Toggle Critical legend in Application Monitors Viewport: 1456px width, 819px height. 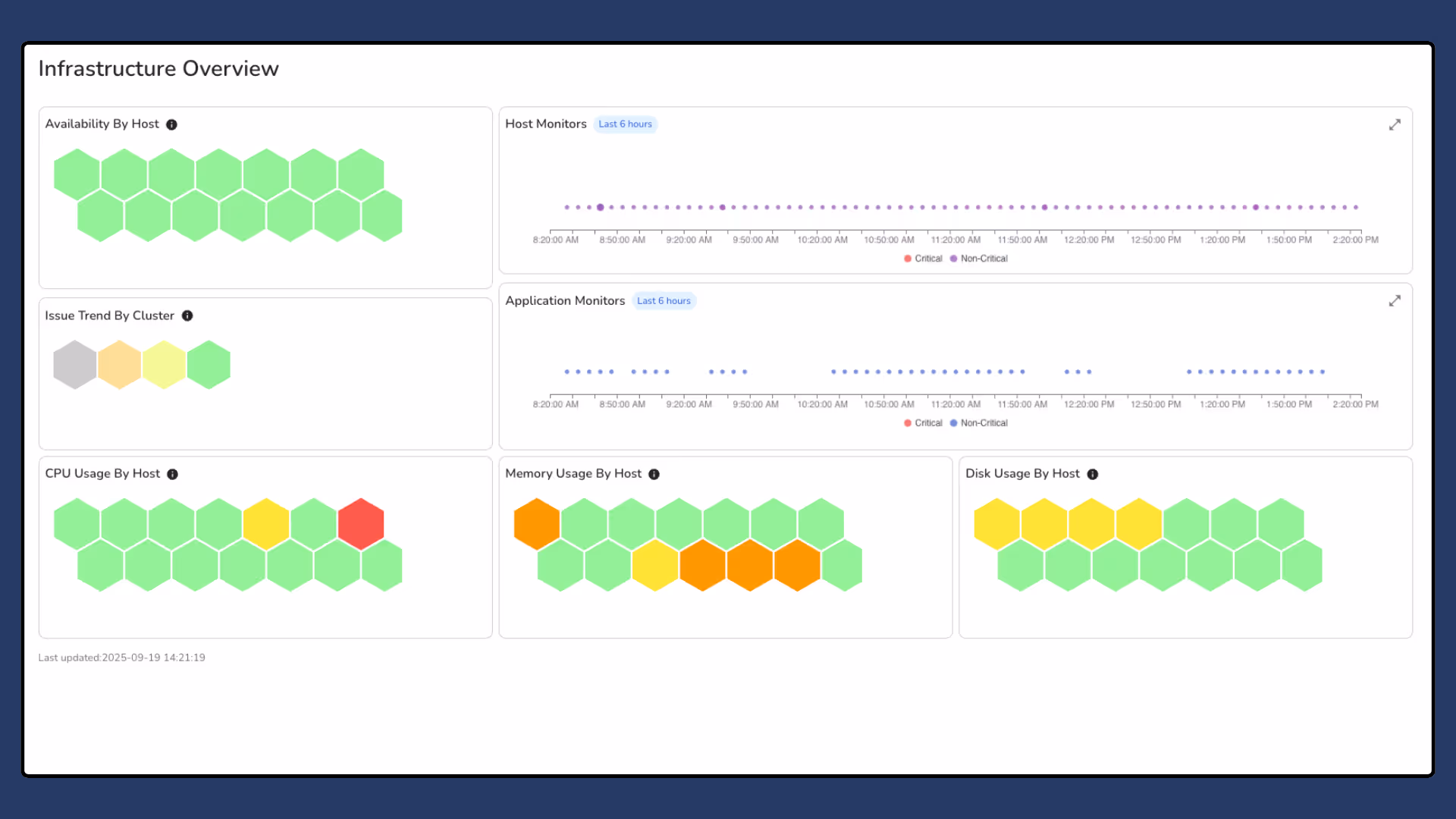point(922,423)
